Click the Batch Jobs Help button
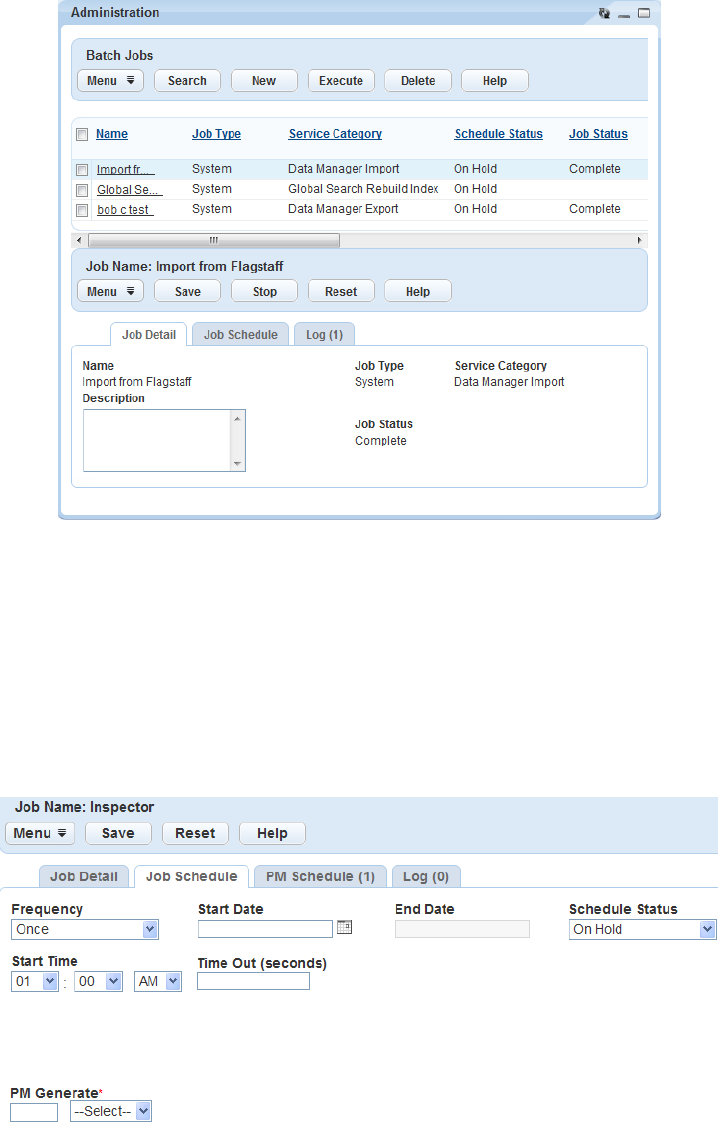Screen dimensions: 718x1124 point(494,81)
